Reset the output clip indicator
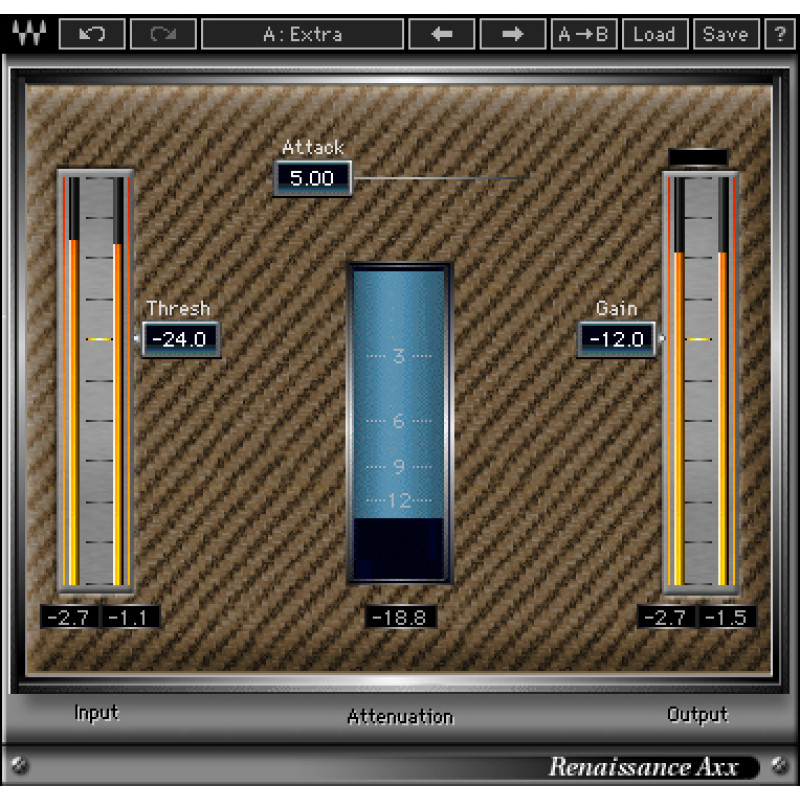This screenshot has width=800, height=800. point(698,157)
